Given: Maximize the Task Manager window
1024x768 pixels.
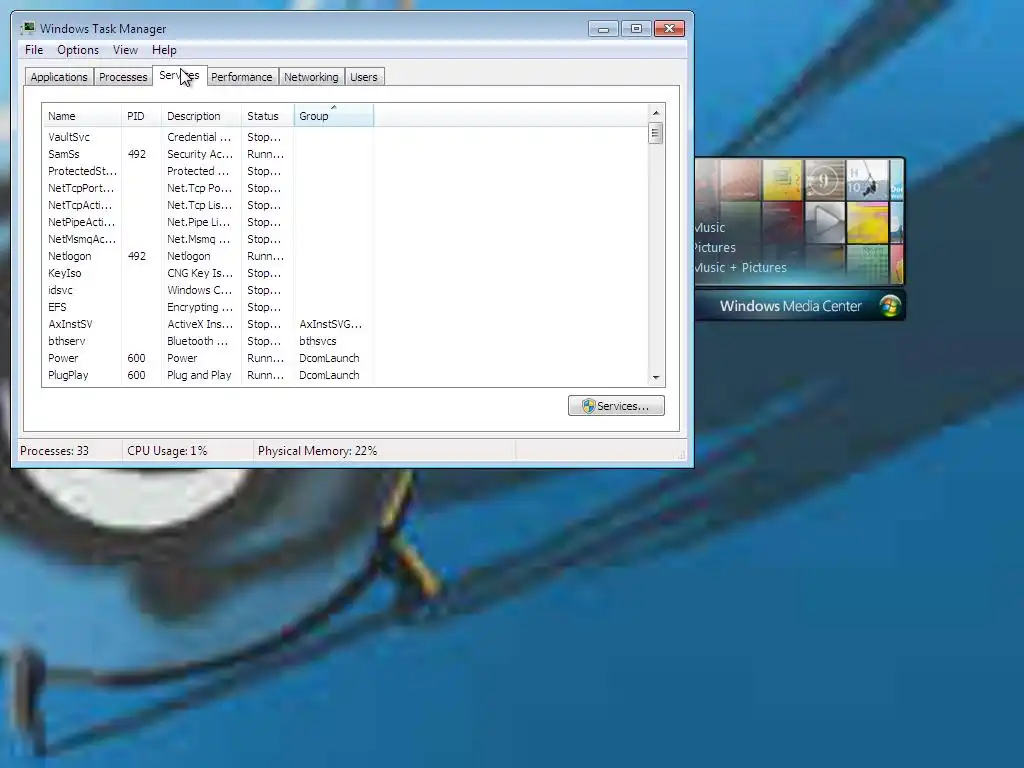Looking at the screenshot, I should pyautogui.click(x=636, y=29).
